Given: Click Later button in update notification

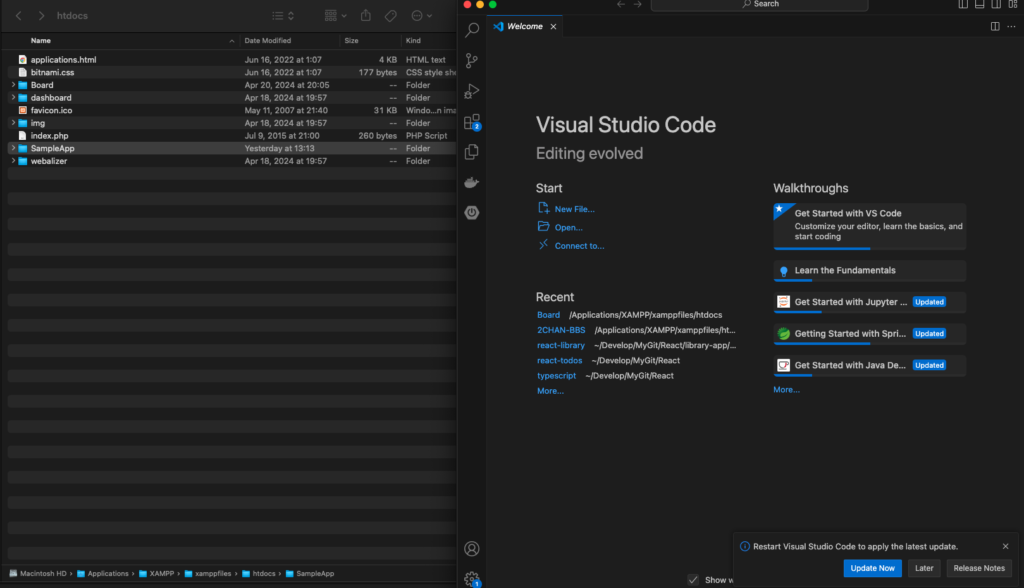Looking at the screenshot, I should (x=923, y=568).
